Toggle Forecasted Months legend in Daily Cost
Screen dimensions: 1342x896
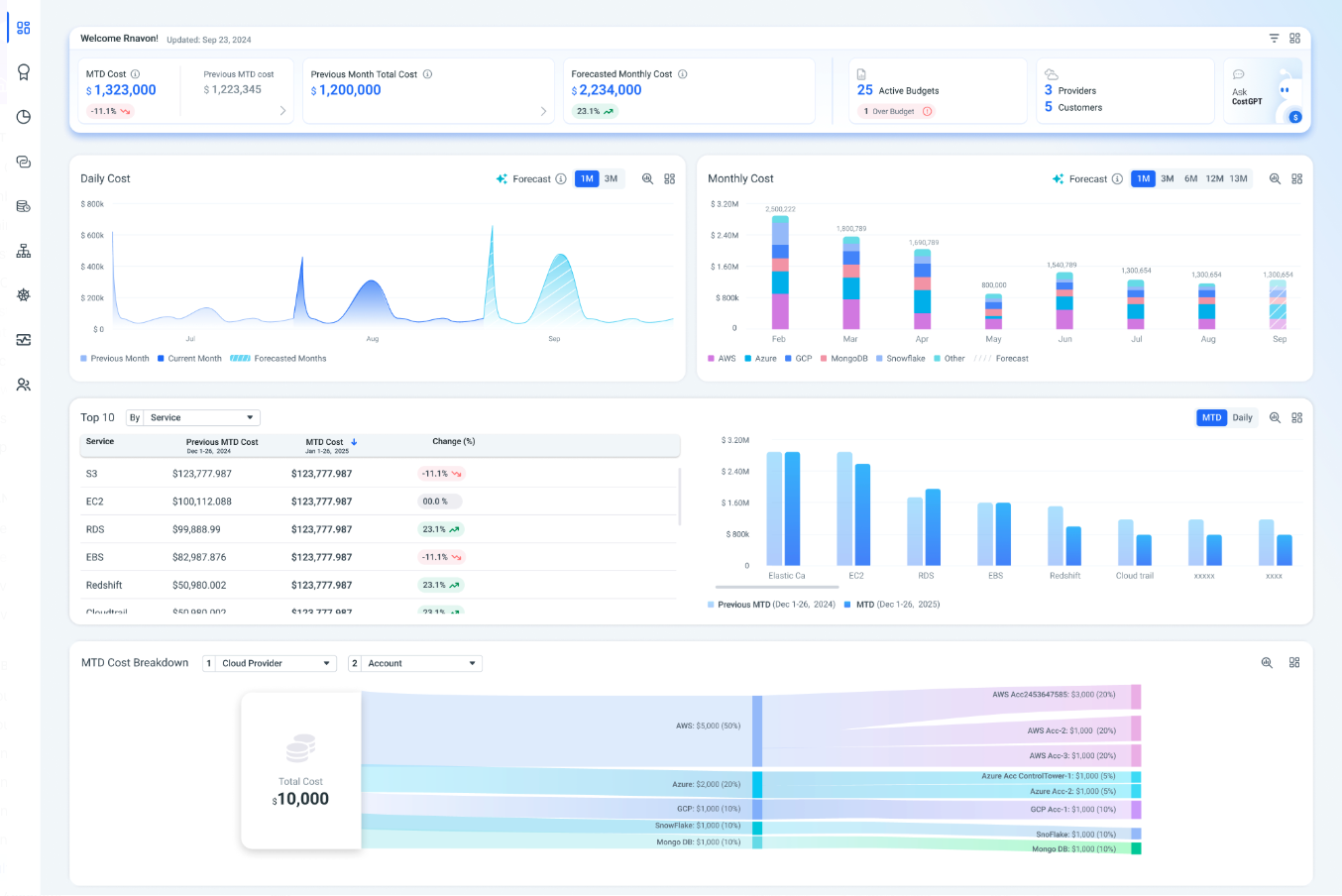pyautogui.click(x=279, y=359)
